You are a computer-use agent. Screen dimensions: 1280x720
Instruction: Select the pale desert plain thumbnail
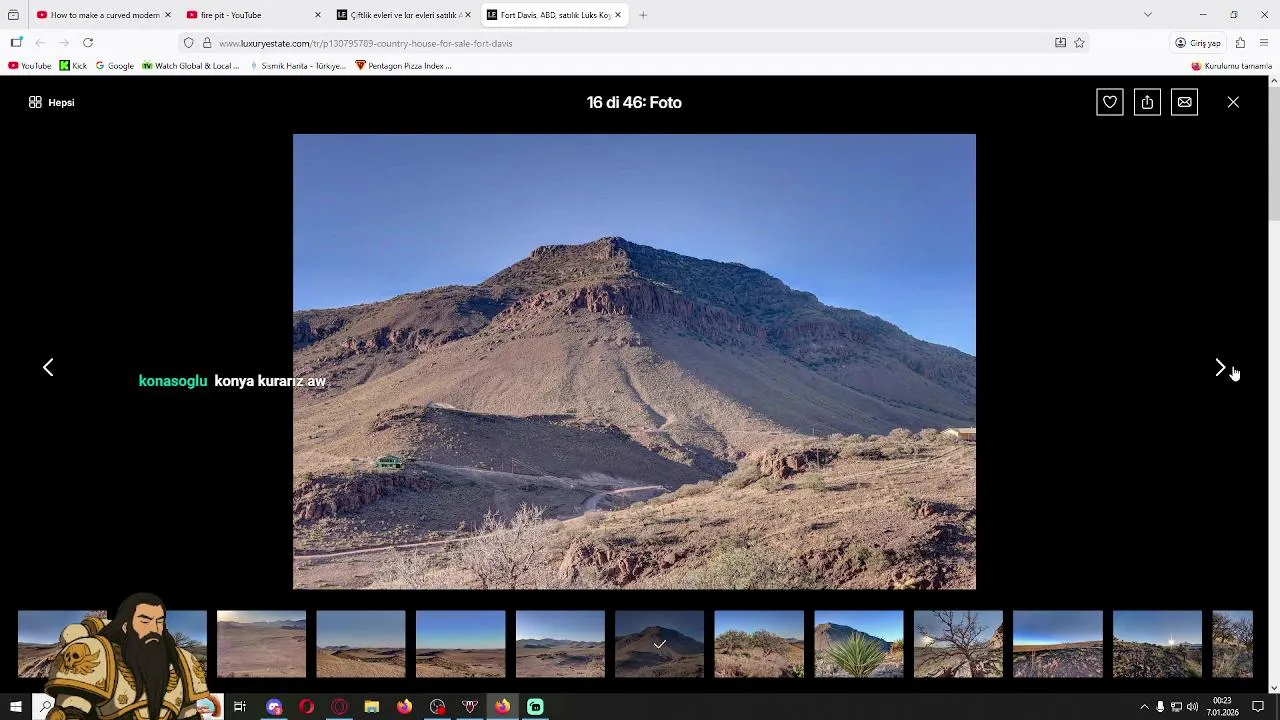tap(261, 644)
